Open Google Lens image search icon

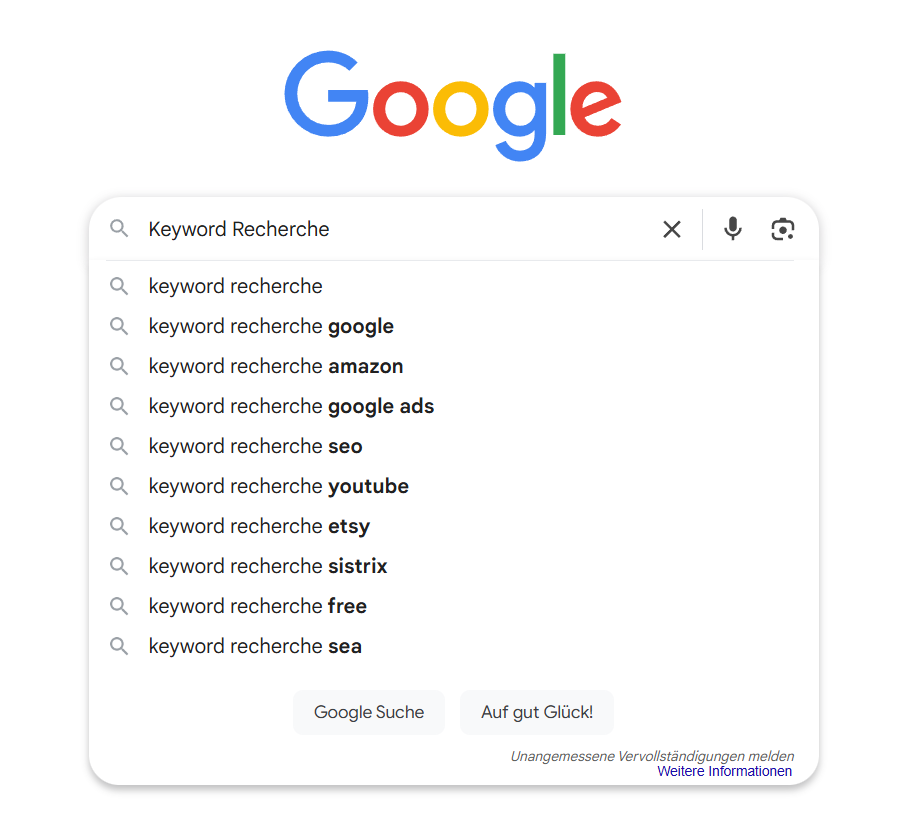(x=783, y=229)
